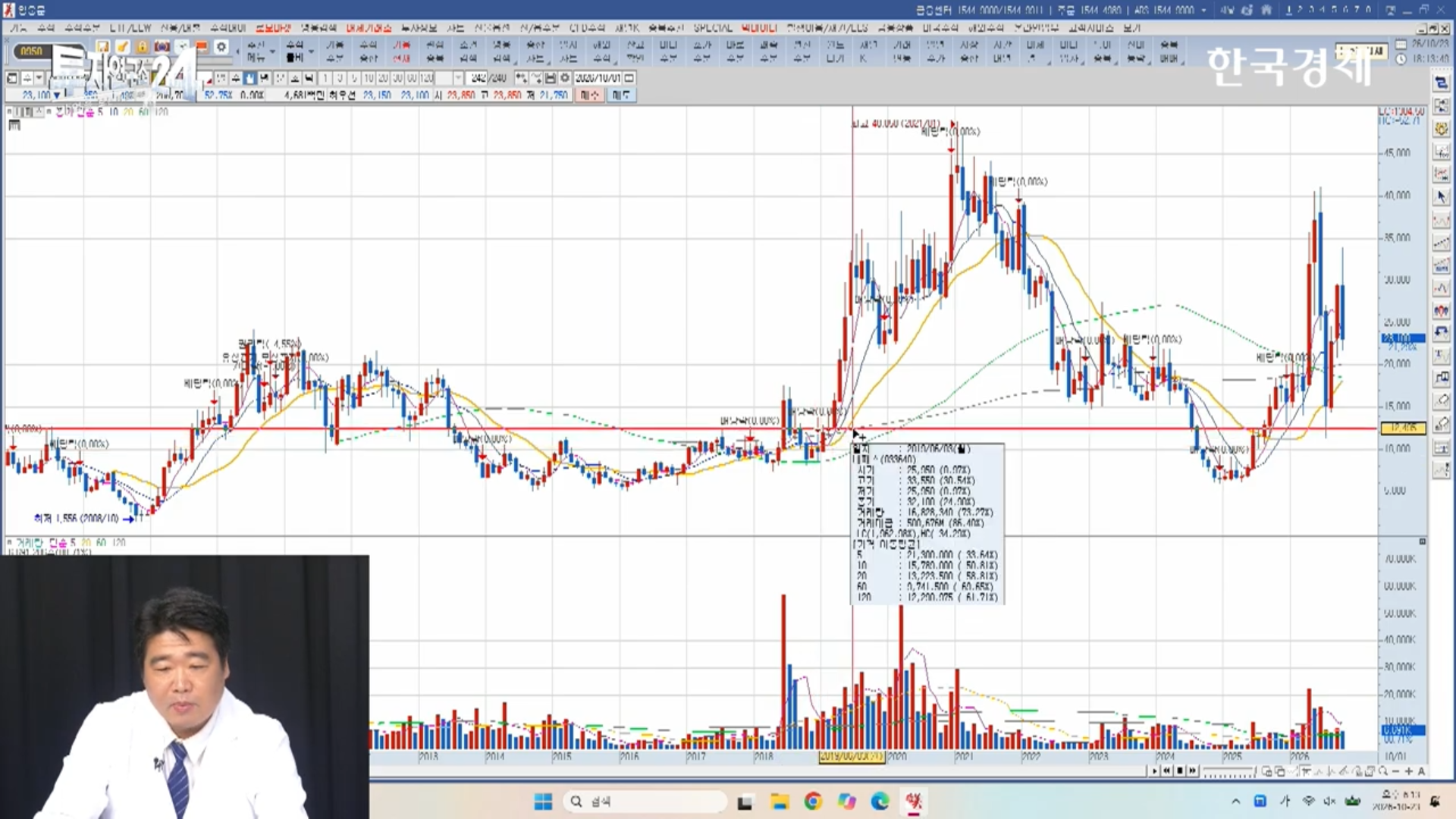Open the gear settings icon in top toolbar
This screenshot has height=819, width=1456.
pos(221,46)
